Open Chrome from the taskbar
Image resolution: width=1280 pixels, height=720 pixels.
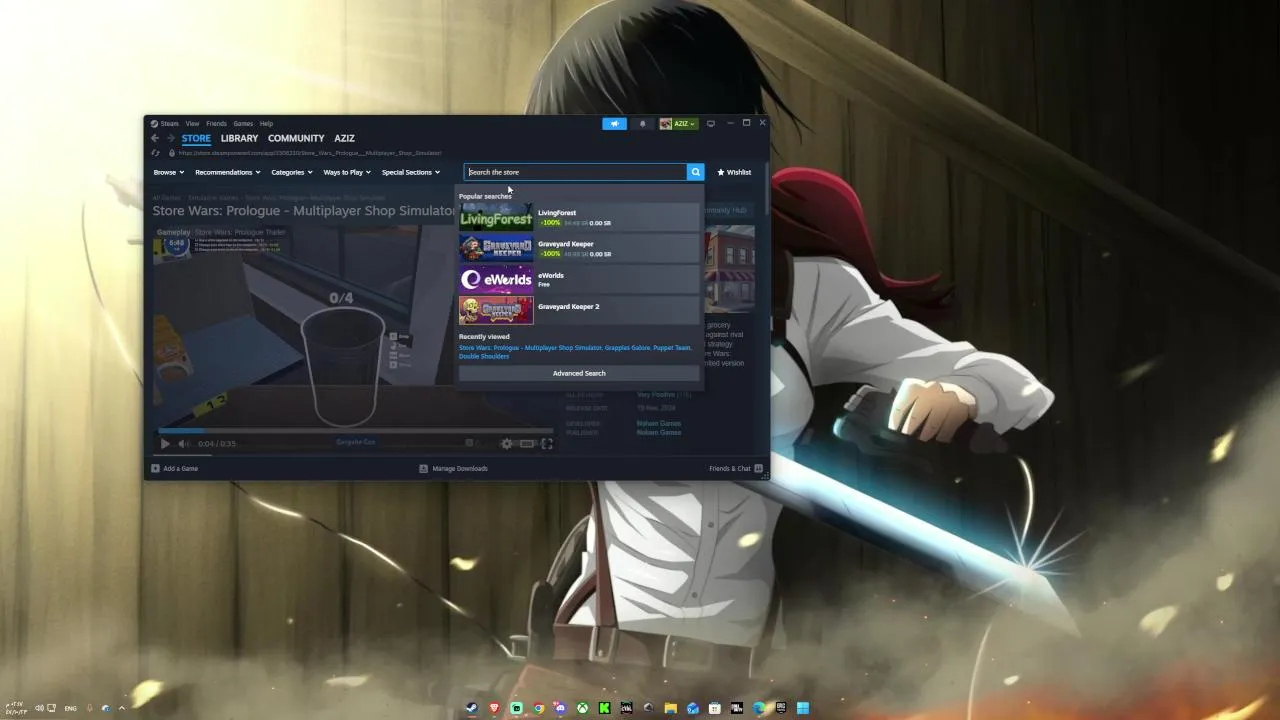pyautogui.click(x=538, y=708)
